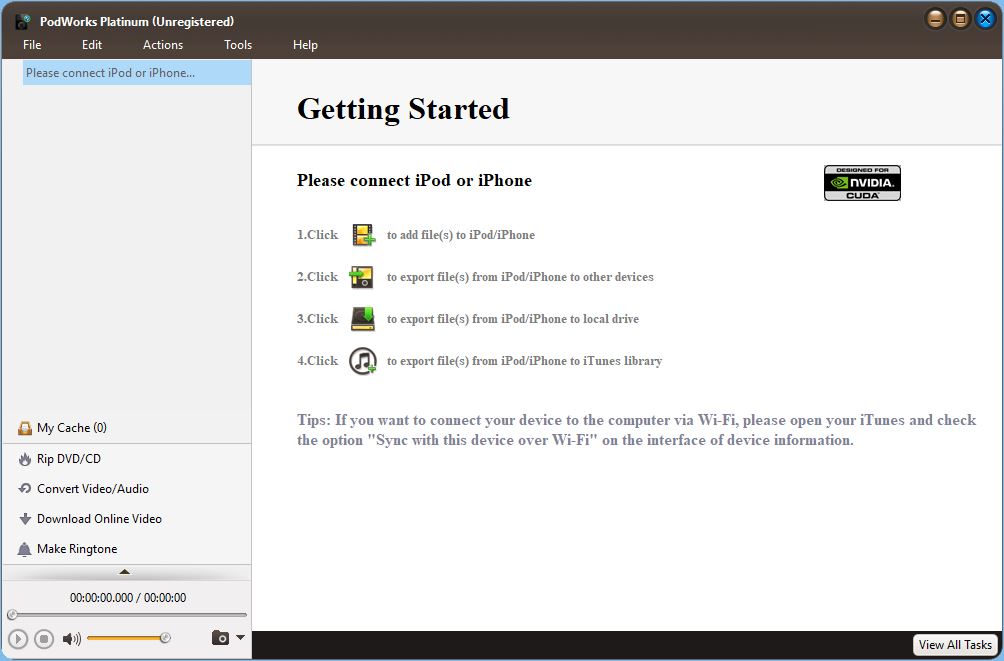The image size is (1004, 661).
Task: Click 'Please connect iPod or iPhone' heading text
Action: point(414,181)
